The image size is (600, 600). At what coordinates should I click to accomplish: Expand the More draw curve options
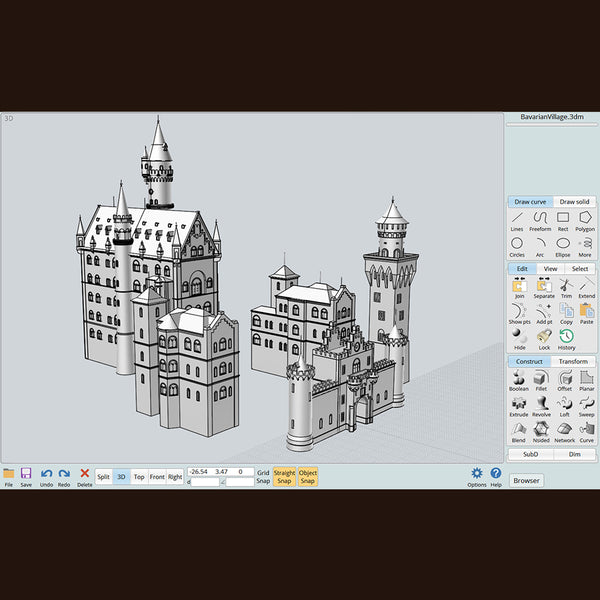pyautogui.click(x=585, y=245)
